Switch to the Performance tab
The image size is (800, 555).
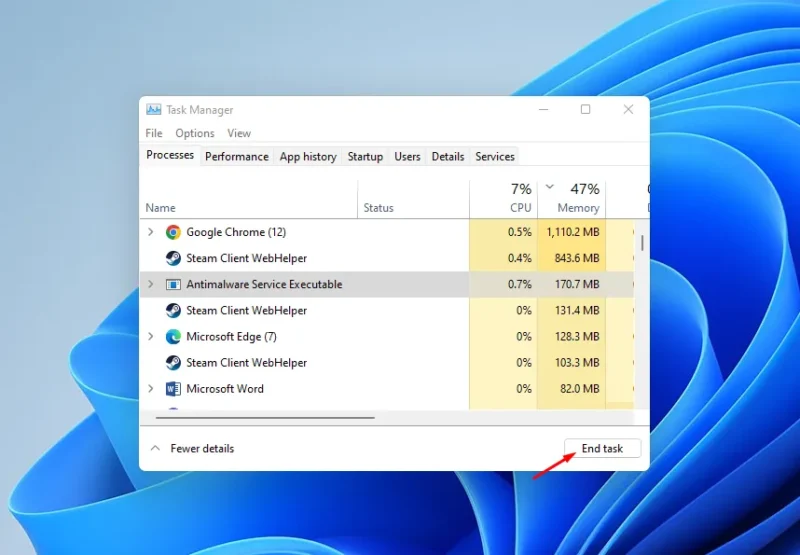pos(237,157)
